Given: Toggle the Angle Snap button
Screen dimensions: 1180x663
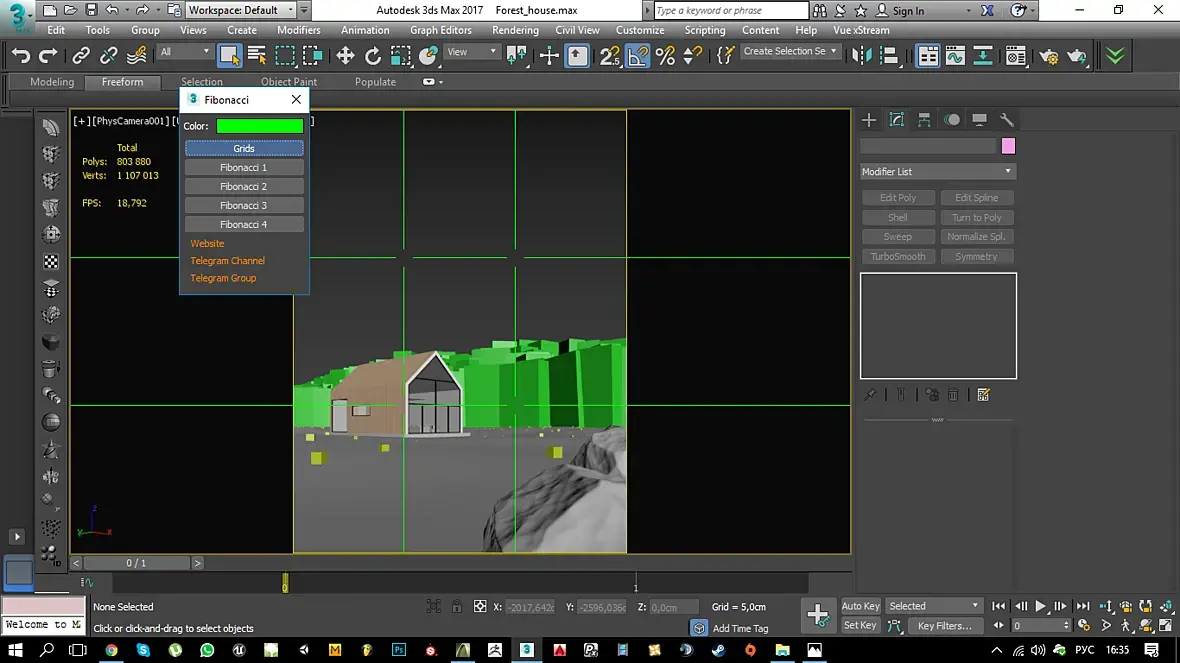Looking at the screenshot, I should click(x=638, y=56).
